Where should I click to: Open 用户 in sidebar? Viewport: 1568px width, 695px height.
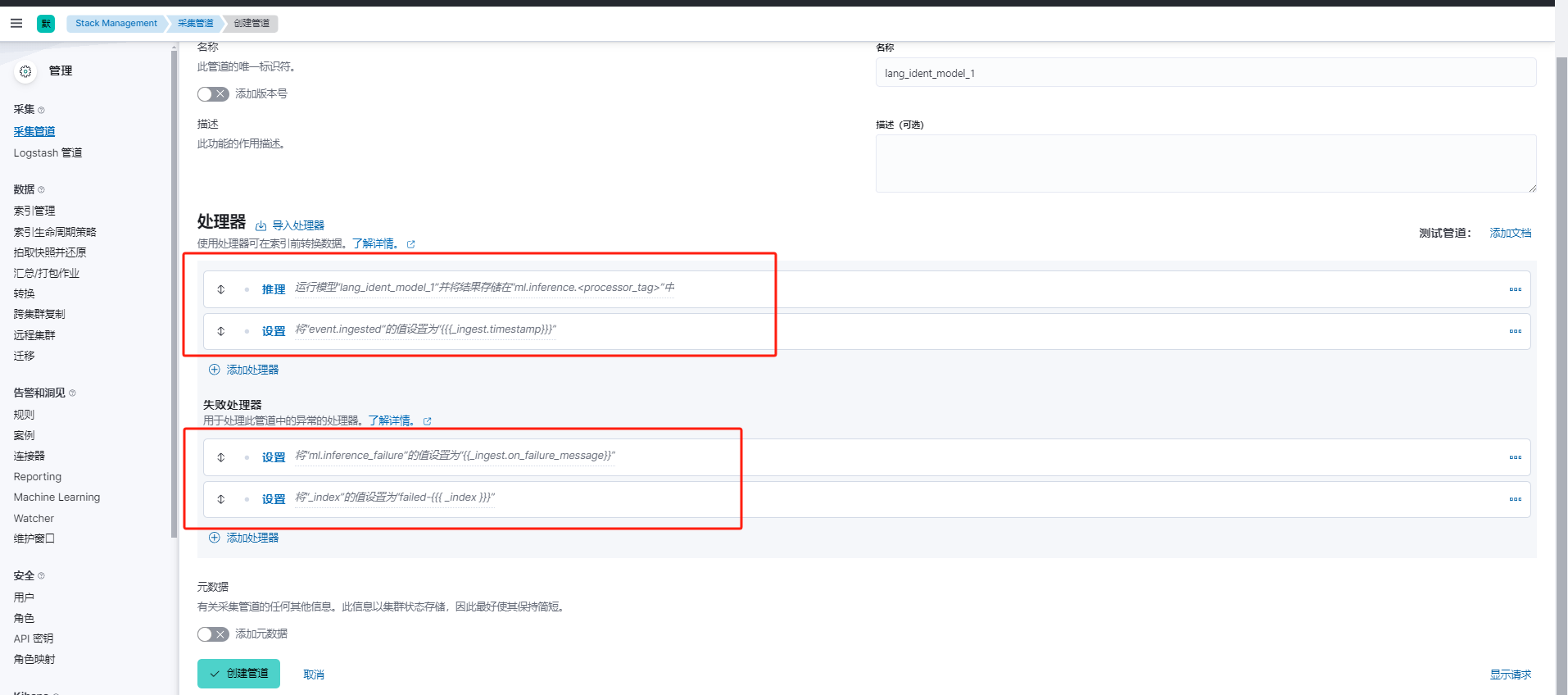click(x=24, y=597)
